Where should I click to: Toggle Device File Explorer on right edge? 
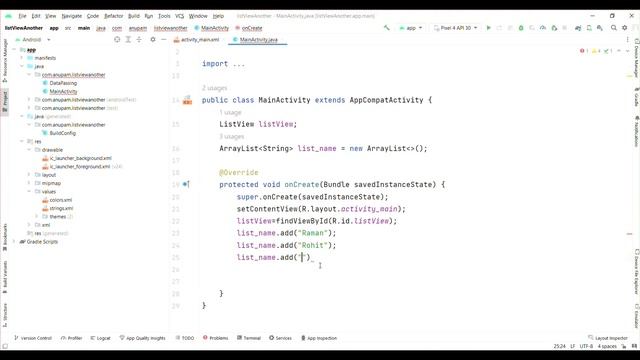coord(636,272)
